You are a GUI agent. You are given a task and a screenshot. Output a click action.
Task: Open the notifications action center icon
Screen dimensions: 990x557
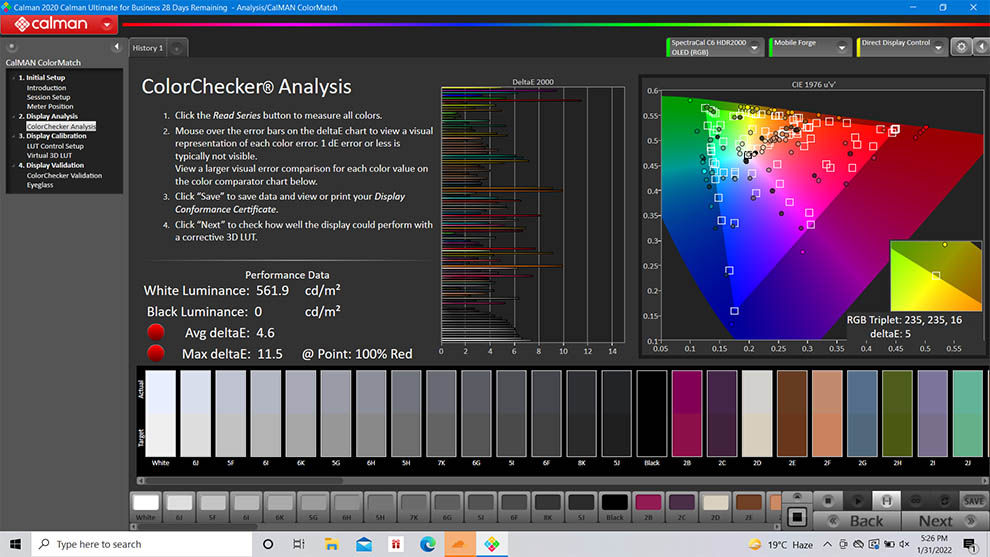(970, 544)
